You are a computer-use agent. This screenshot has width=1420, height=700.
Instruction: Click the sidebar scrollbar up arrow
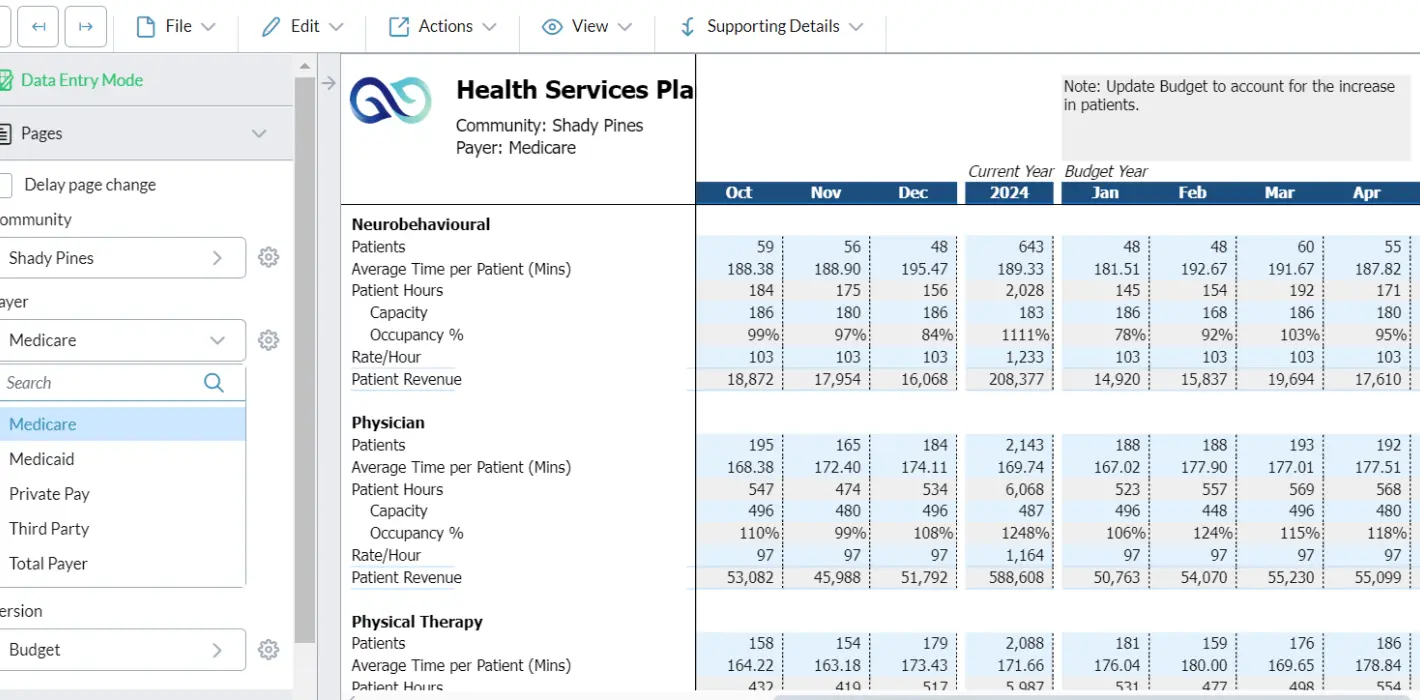point(306,65)
